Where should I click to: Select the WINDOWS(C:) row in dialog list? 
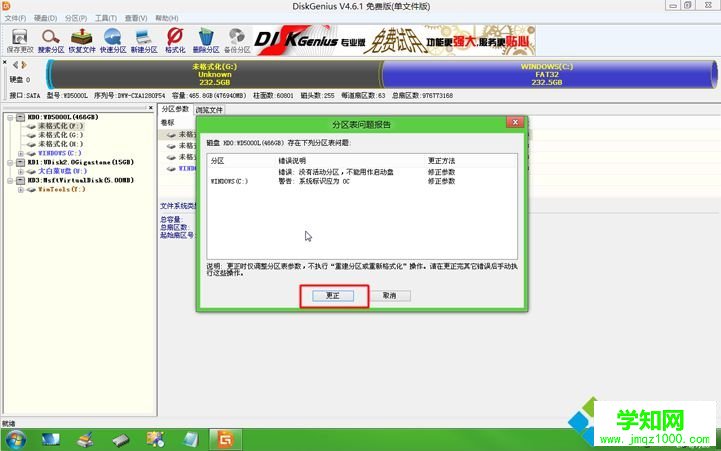coord(362,181)
